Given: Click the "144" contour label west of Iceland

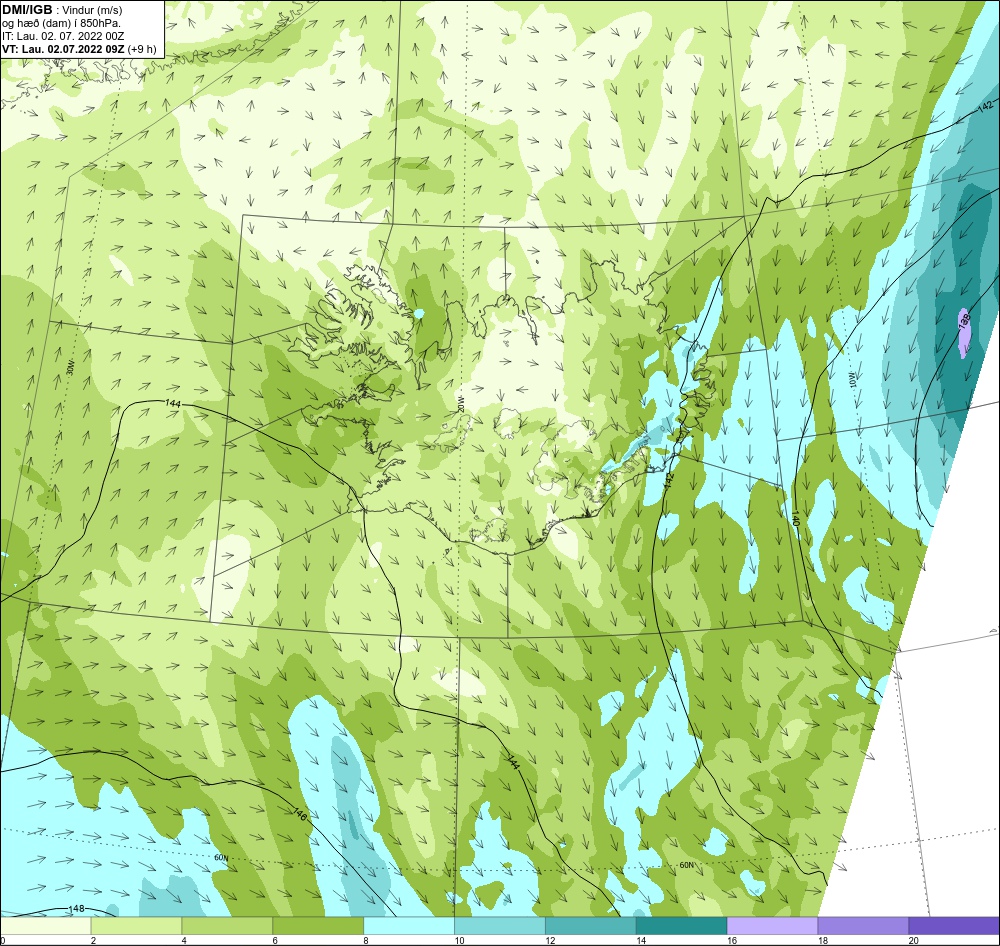Looking at the screenshot, I should coord(172,403).
